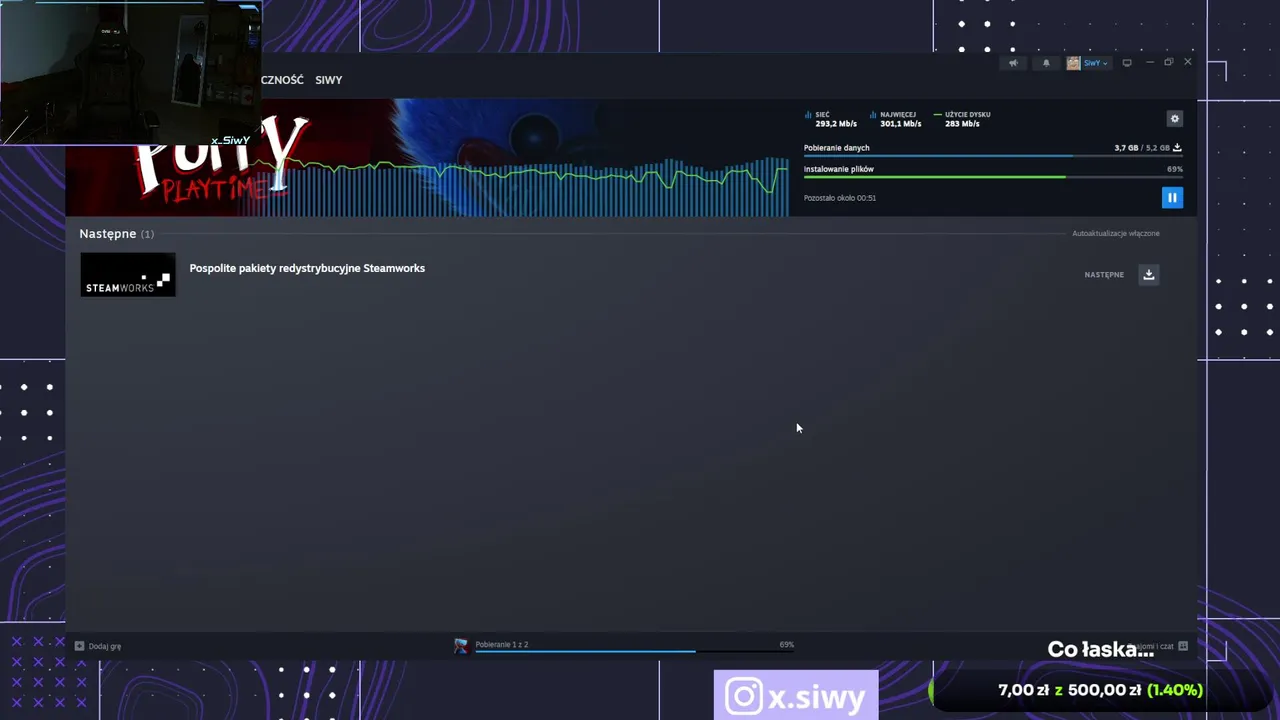The height and width of the screenshot is (720, 1280).
Task: Click the NASTĘPNE label in queue
Action: [1104, 274]
